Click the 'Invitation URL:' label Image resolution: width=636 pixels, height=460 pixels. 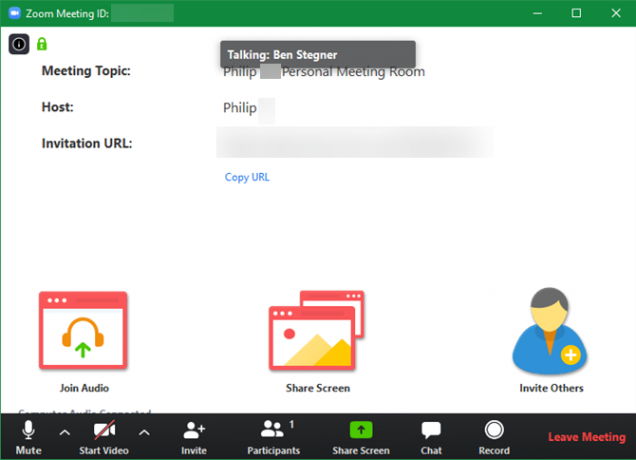[87, 143]
